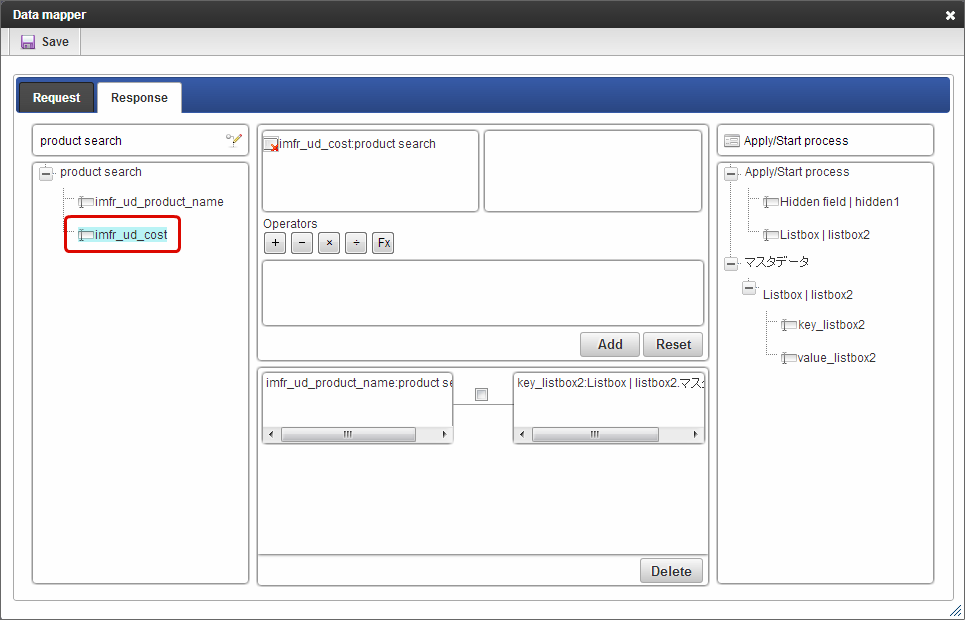Viewport: 965px width, 620px height.
Task: Collapse the Apply/Start process tree node
Action: (x=731, y=173)
